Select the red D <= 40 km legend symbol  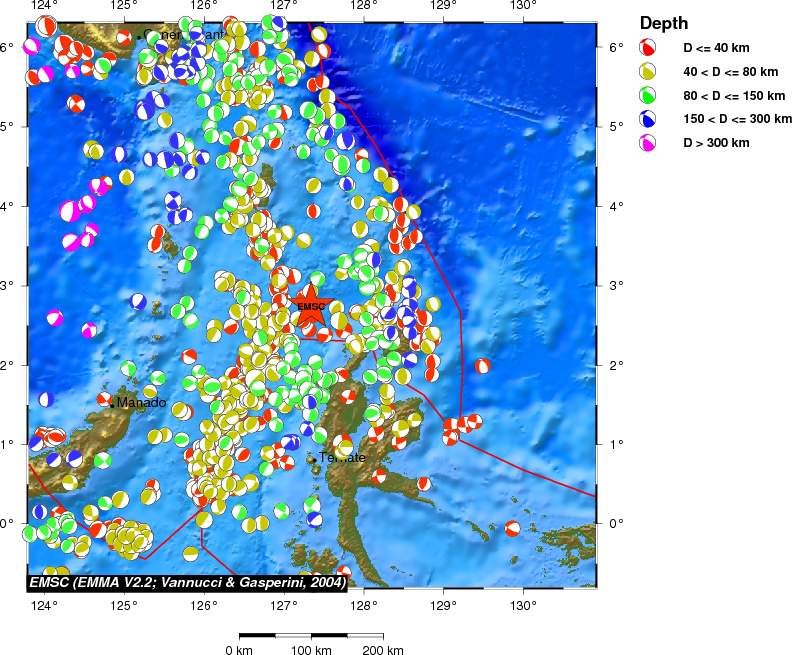648,47
